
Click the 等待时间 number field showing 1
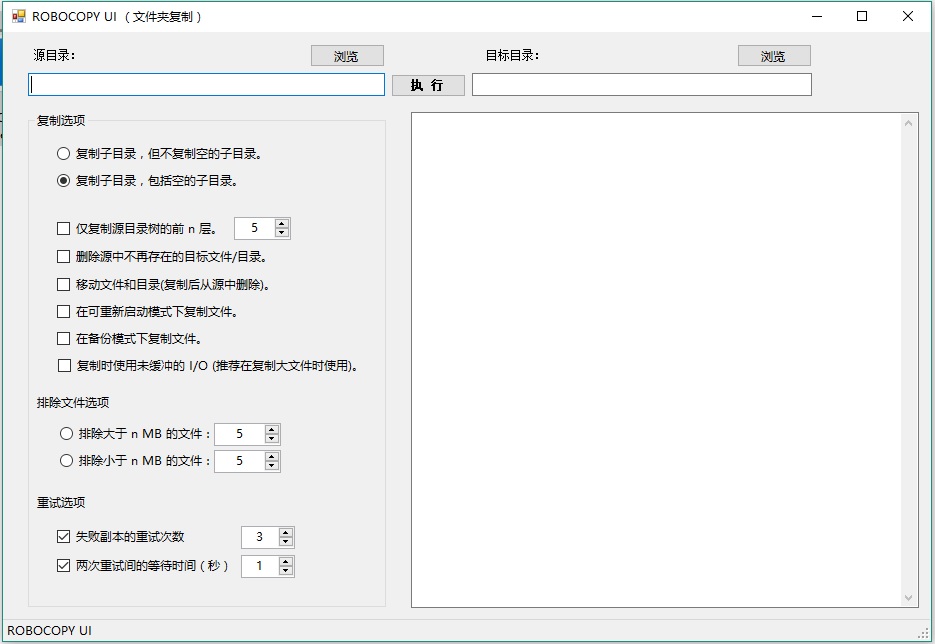click(x=260, y=566)
